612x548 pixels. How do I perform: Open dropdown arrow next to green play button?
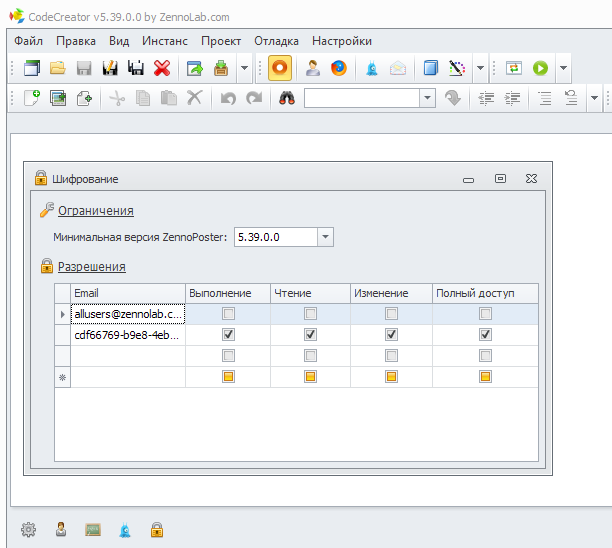point(563,68)
